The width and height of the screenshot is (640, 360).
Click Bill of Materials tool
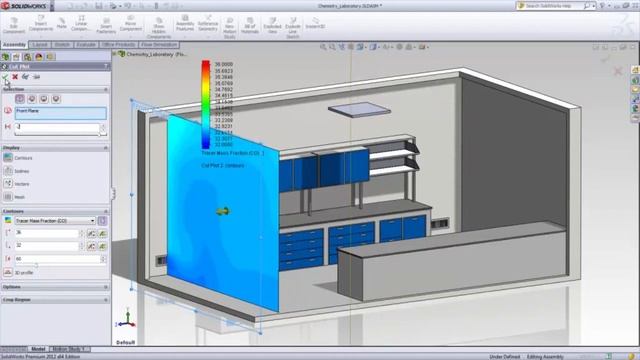pyautogui.click(x=250, y=25)
